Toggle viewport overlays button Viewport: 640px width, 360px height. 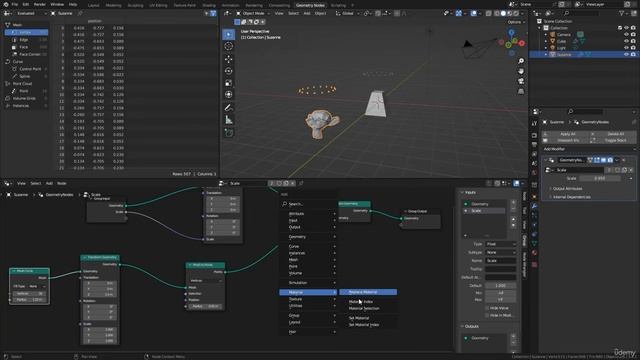[473, 13]
